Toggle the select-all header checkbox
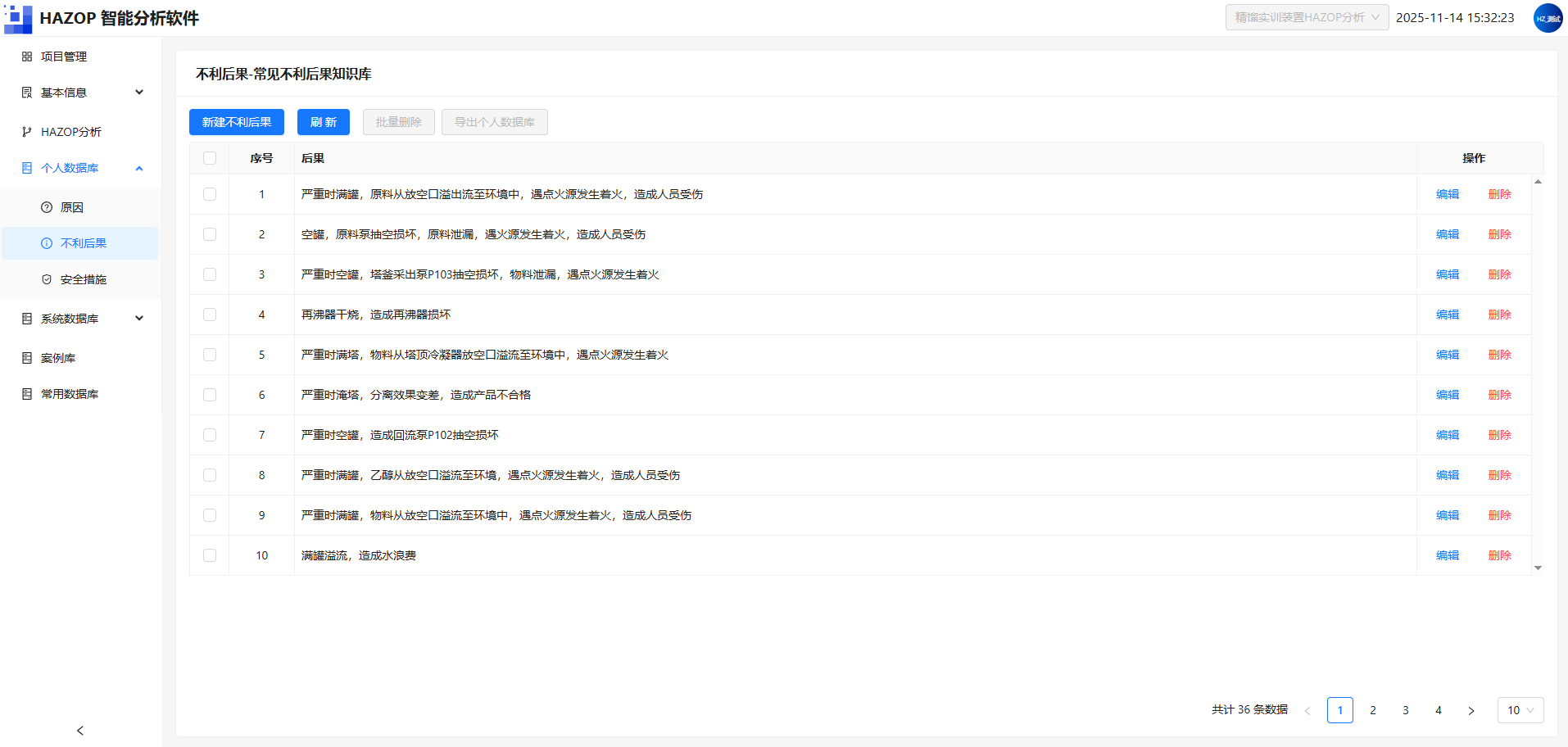 (210, 158)
